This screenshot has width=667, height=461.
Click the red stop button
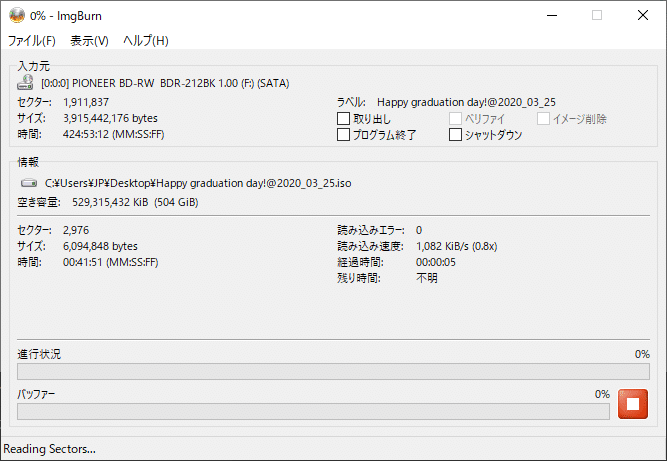[x=633, y=404]
